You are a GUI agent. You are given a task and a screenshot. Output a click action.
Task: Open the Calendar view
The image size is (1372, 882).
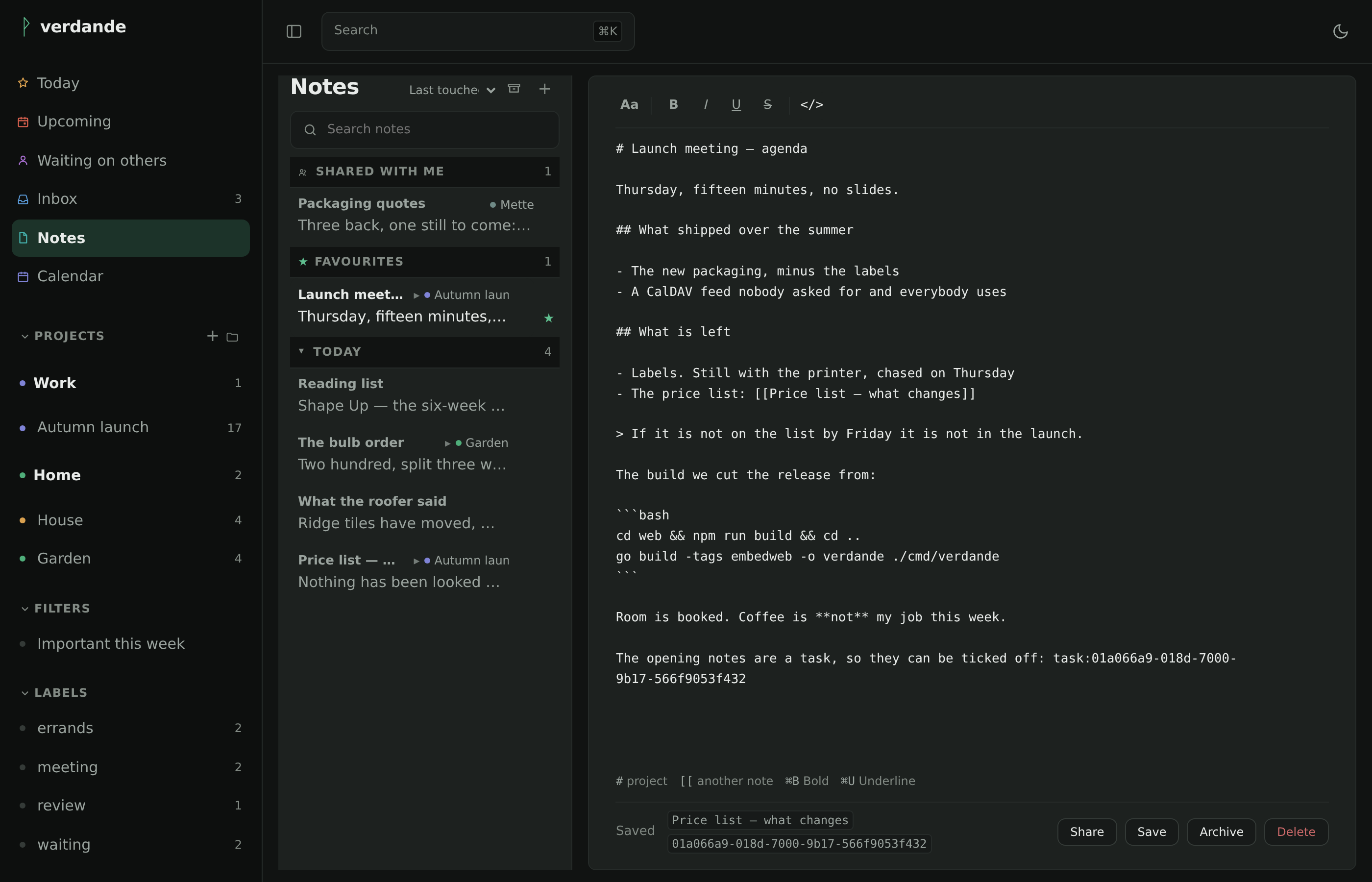(x=130, y=276)
